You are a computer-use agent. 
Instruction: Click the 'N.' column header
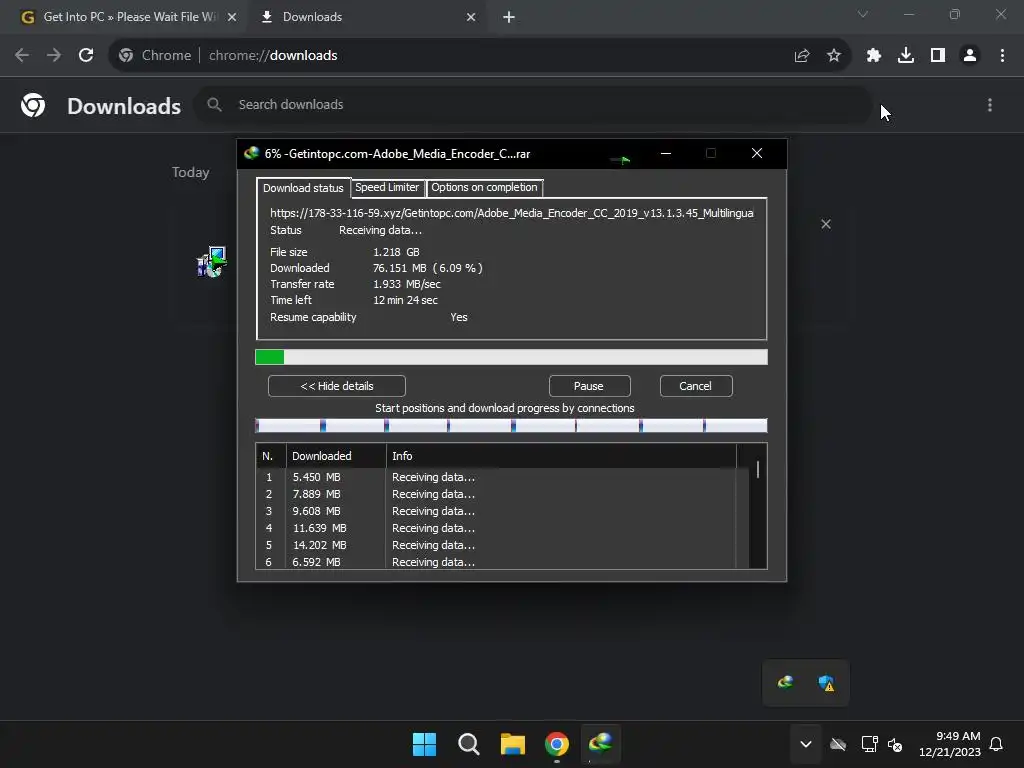pos(271,456)
